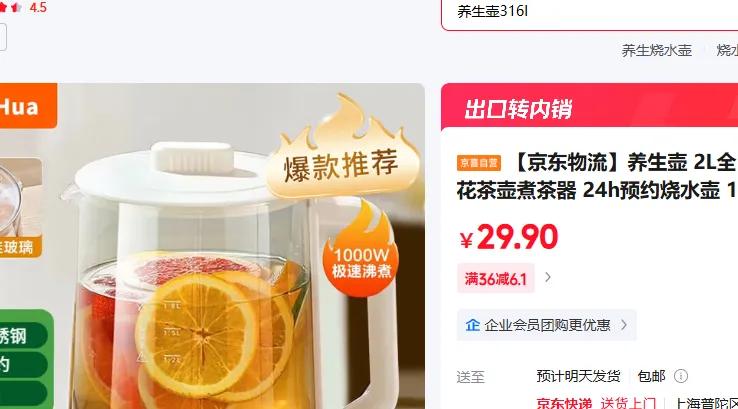Click the blue 企 enterprise icon
Viewport: 738px width, 409px height.
tap(473, 325)
